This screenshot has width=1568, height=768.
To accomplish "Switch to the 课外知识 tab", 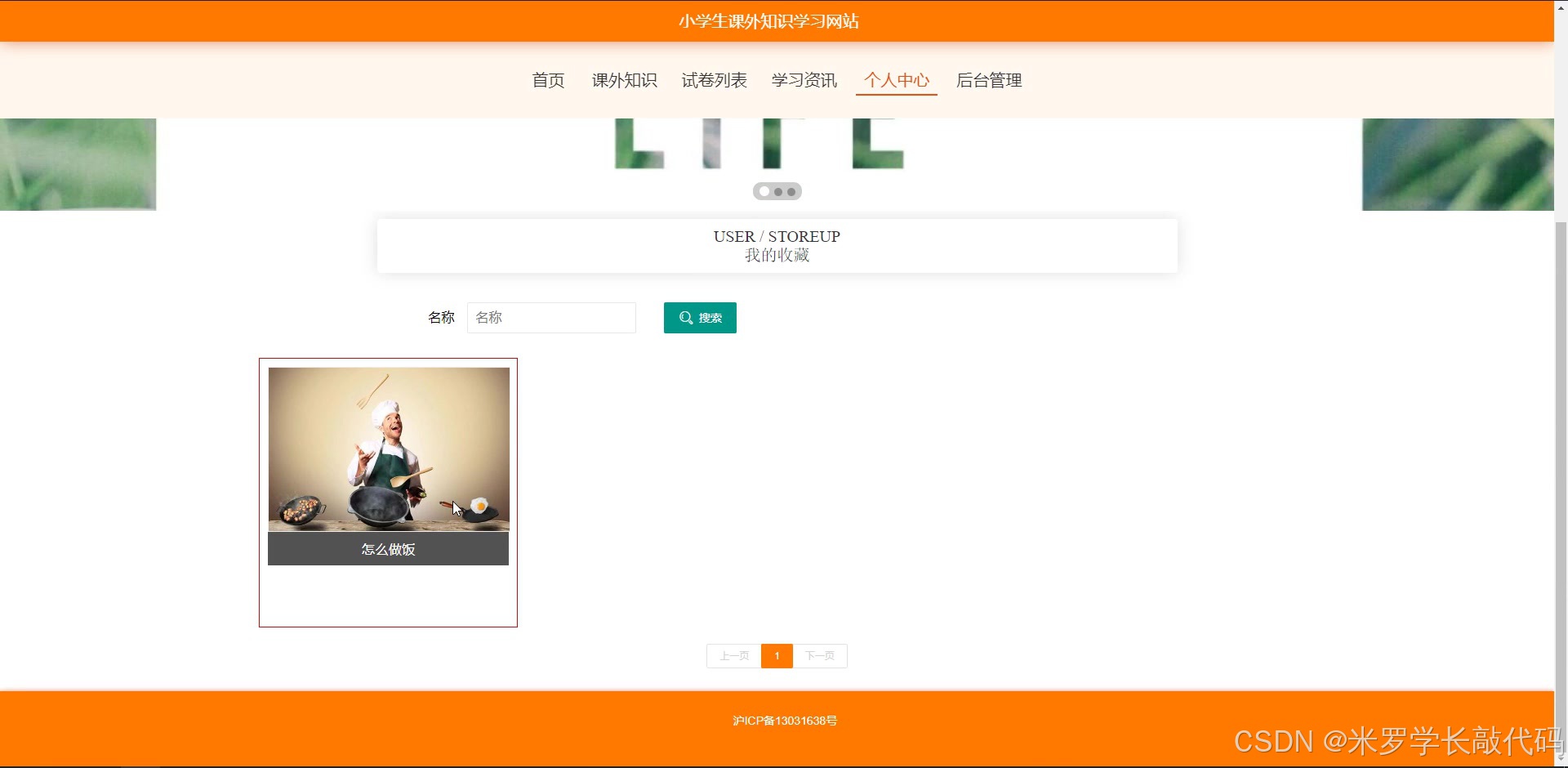I will [624, 80].
